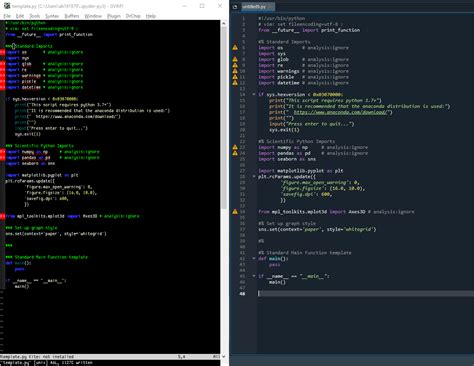Click the warning icon beside import pandas
Screen dimensions: 474x366
click(x=235, y=153)
